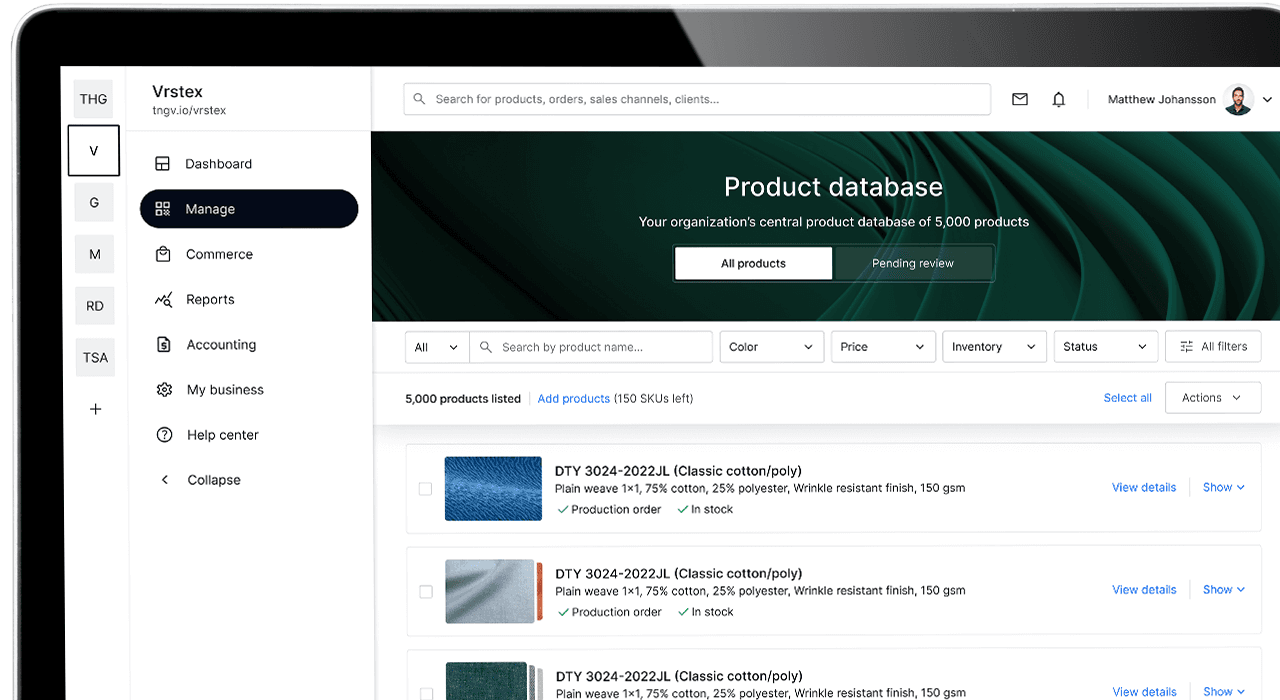Add a new organization with plus icon
Image resolution: width=1280 pixels, height=700 pixels.
pyautogui.click(x=95, y=409)
